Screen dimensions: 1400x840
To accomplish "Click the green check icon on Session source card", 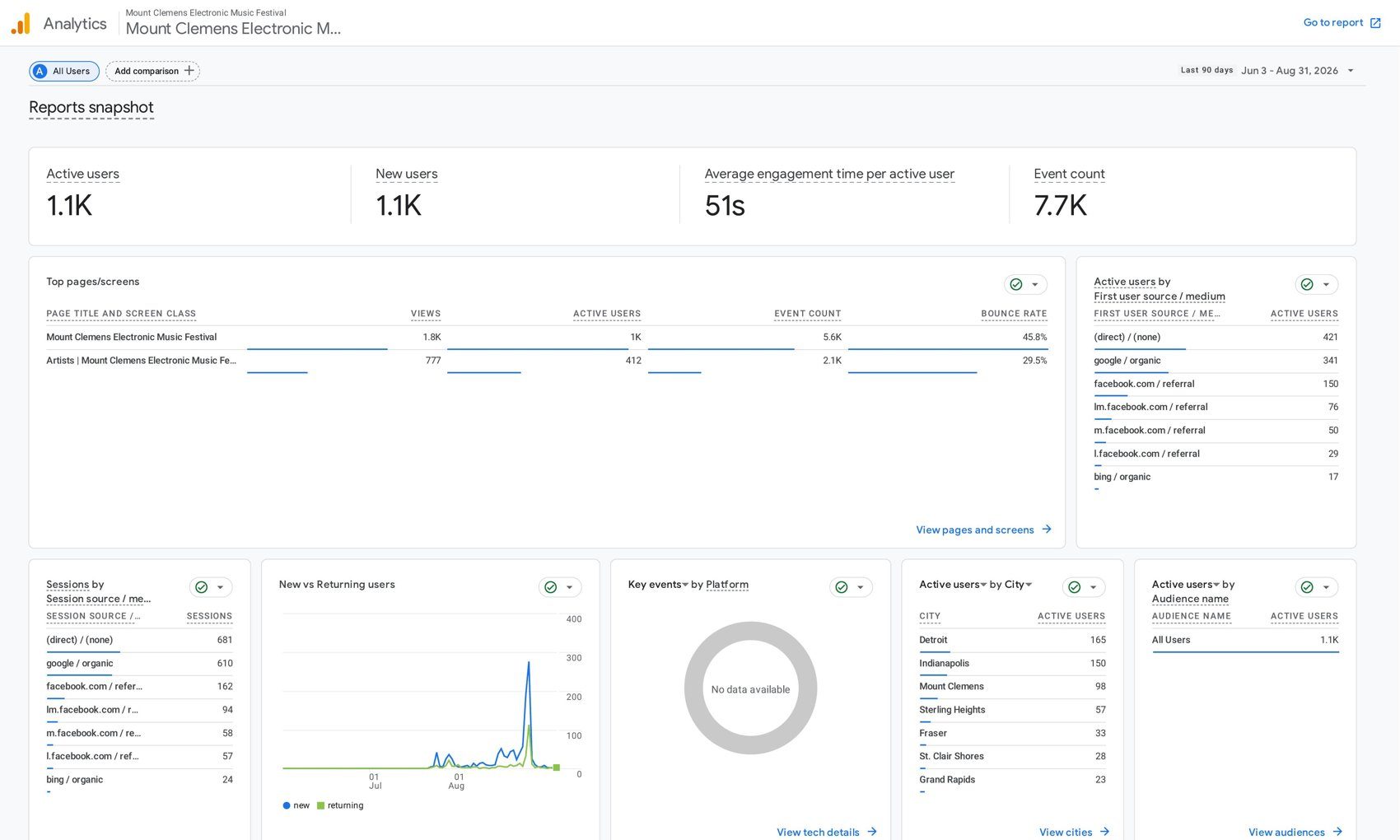I will [201, 587].
